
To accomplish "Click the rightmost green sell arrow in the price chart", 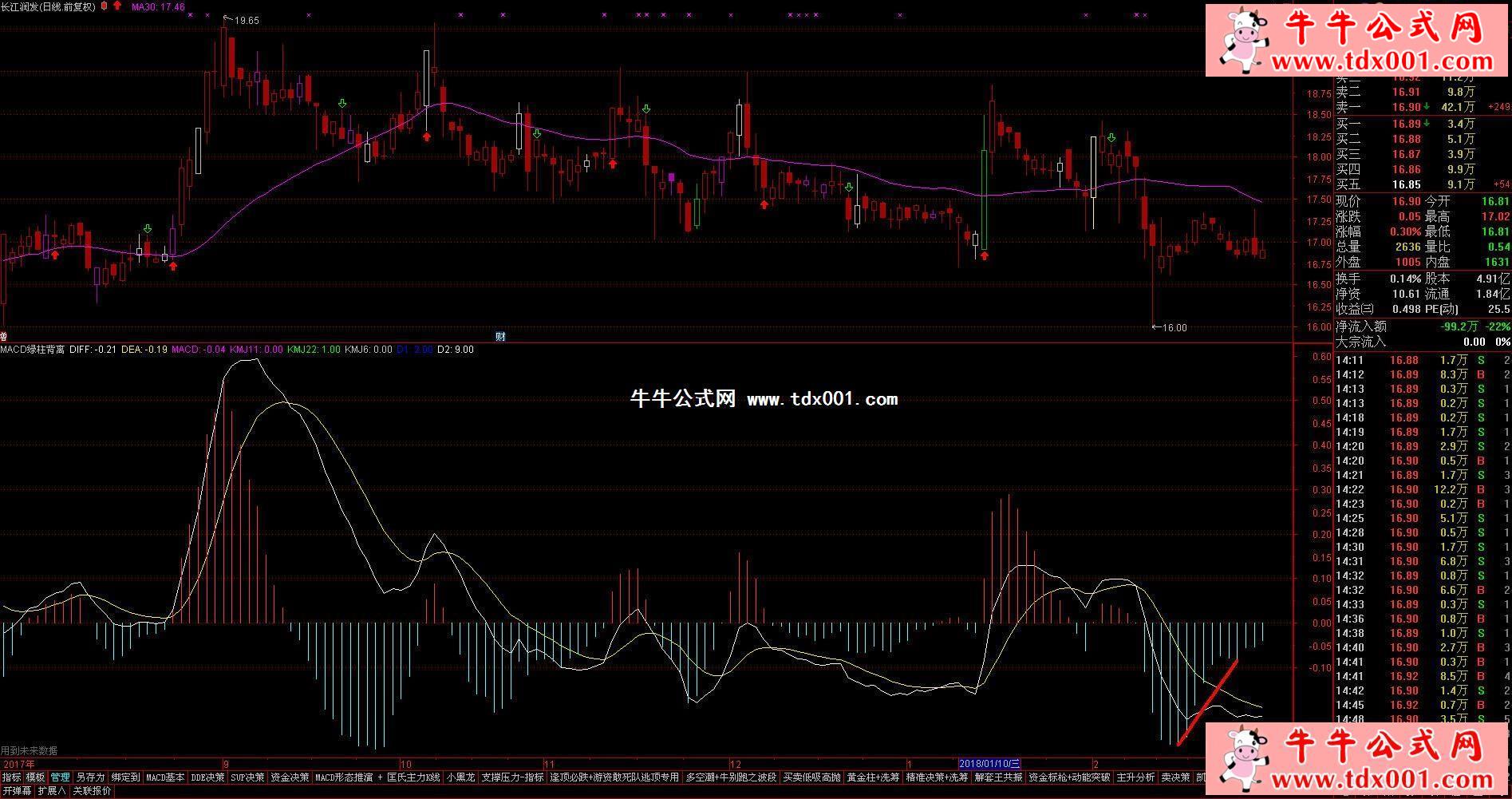I will tap(1111, 139).
